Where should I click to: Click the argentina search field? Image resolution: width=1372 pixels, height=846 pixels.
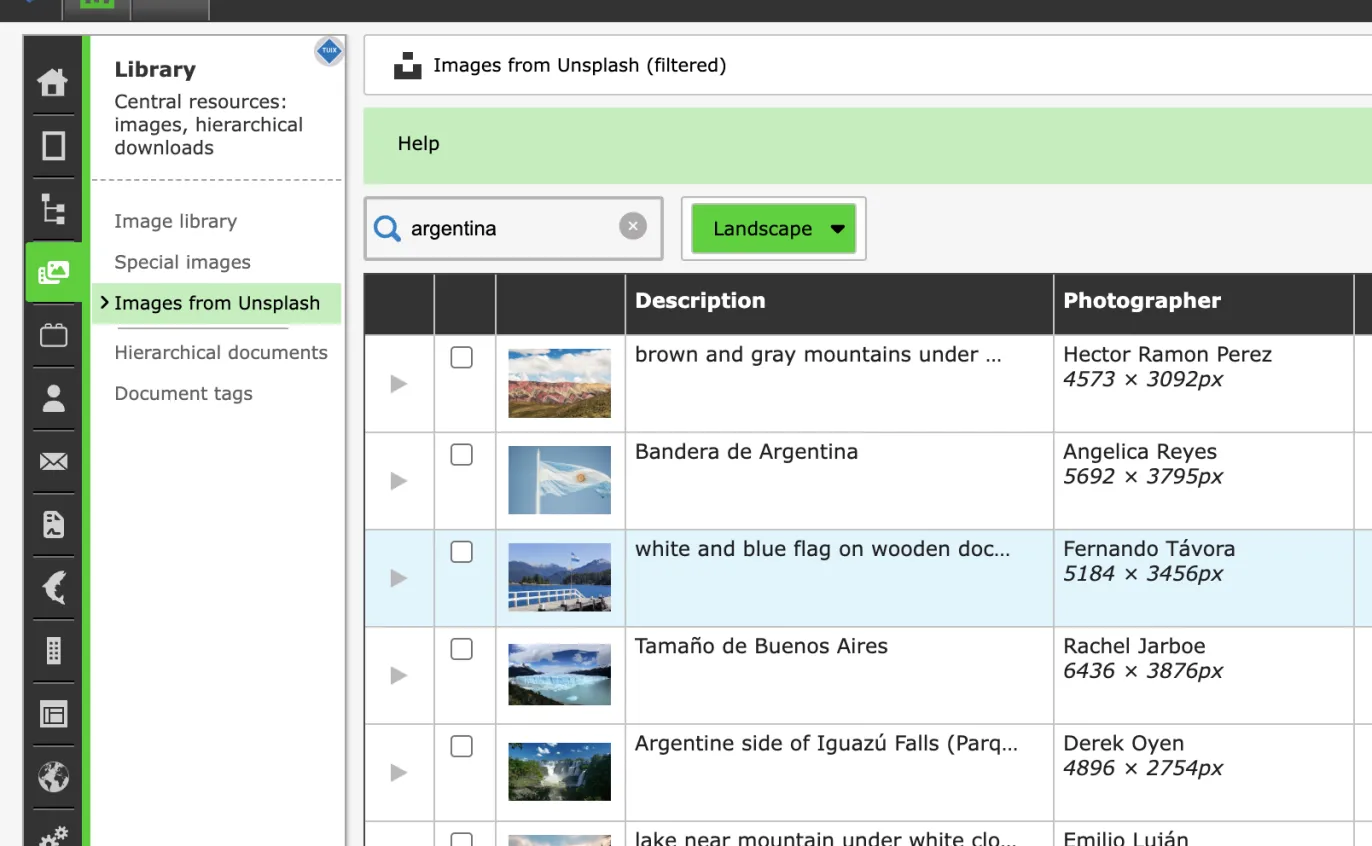pos(513,229)
